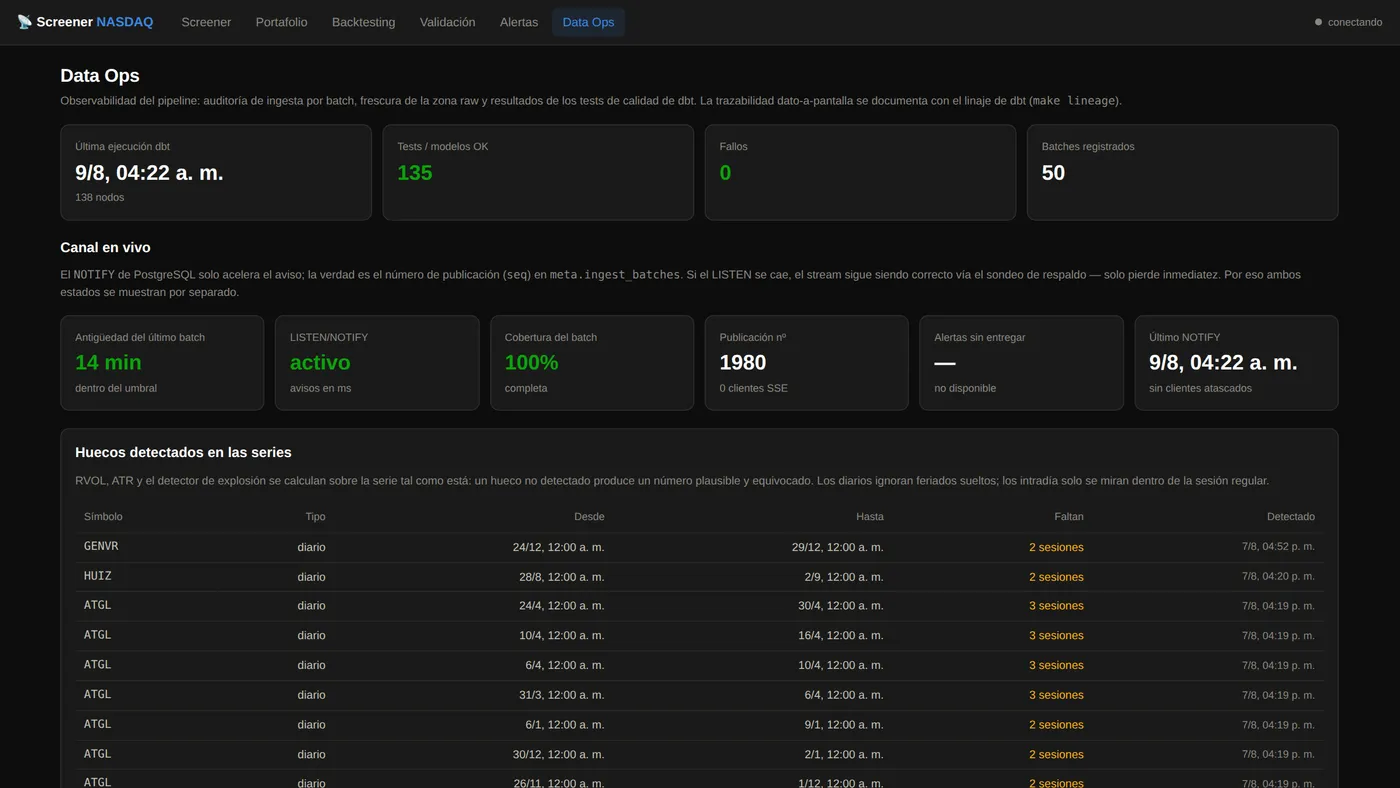Click the 'Hasta' column header
The image size is (1400, 788).
(870, 517)
